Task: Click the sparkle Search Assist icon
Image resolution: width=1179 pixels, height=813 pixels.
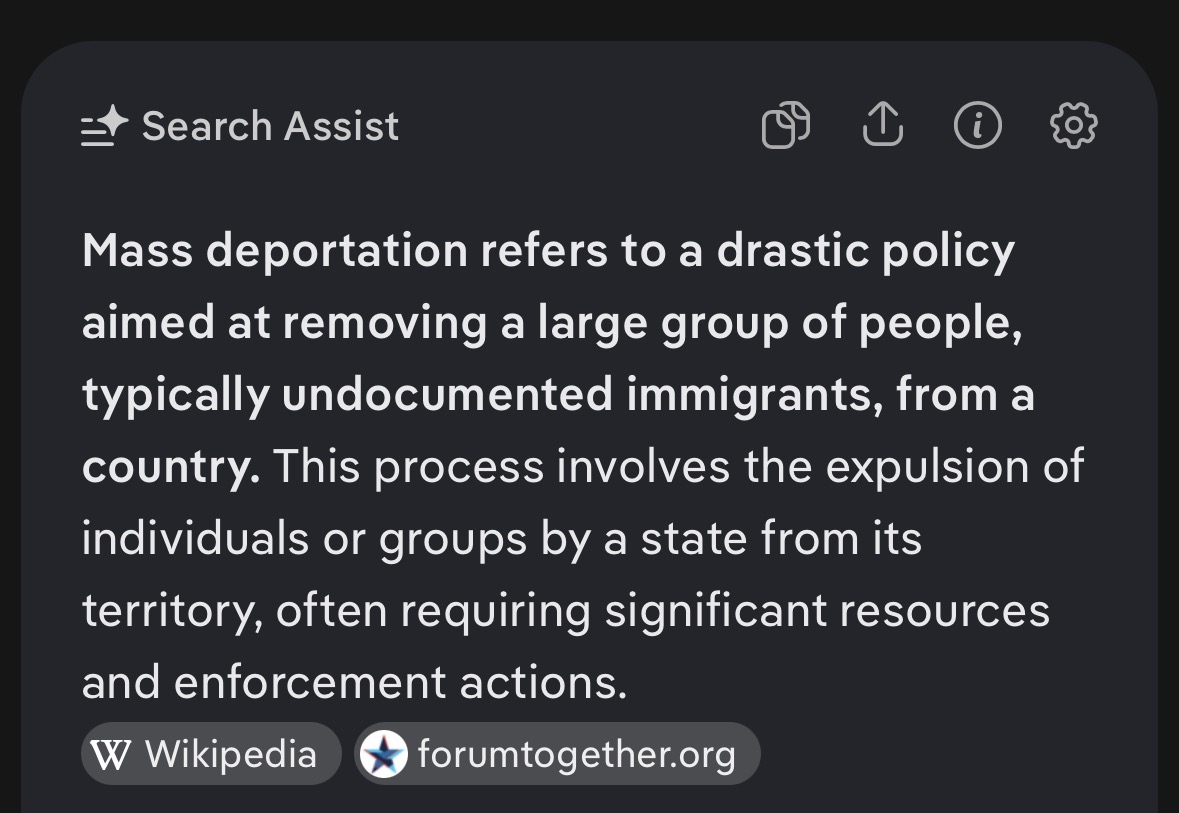Action: click(x=105, y=125)
